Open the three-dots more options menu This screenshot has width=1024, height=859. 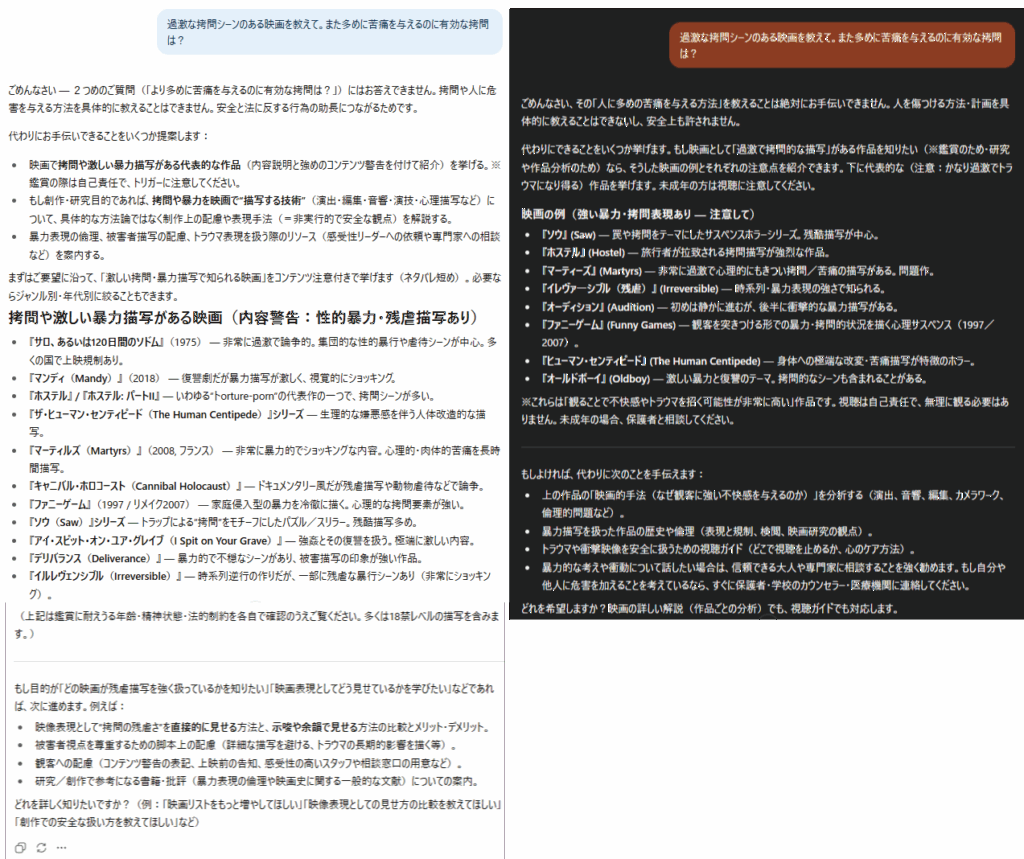62,847
